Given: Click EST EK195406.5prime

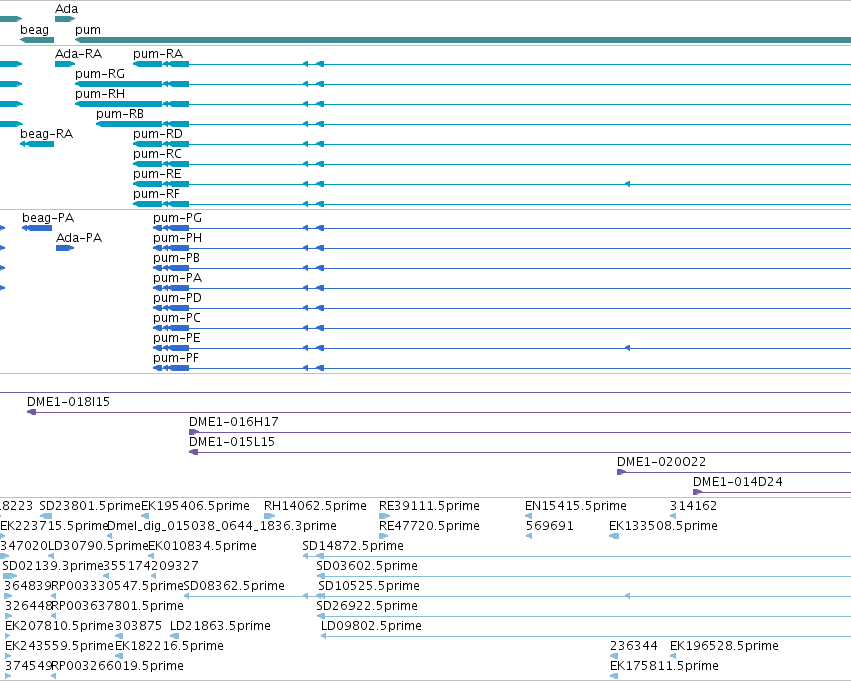Looking at the screenshot, I should click(195, 506).
